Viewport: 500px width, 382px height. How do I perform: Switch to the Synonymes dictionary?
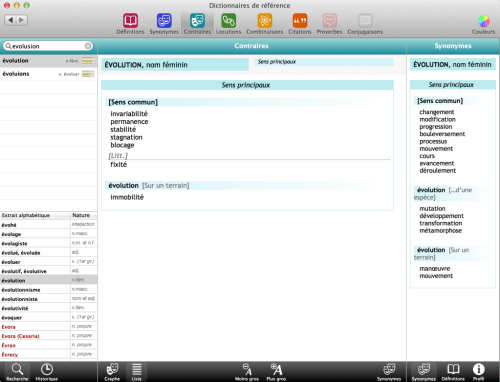(164, 24)
